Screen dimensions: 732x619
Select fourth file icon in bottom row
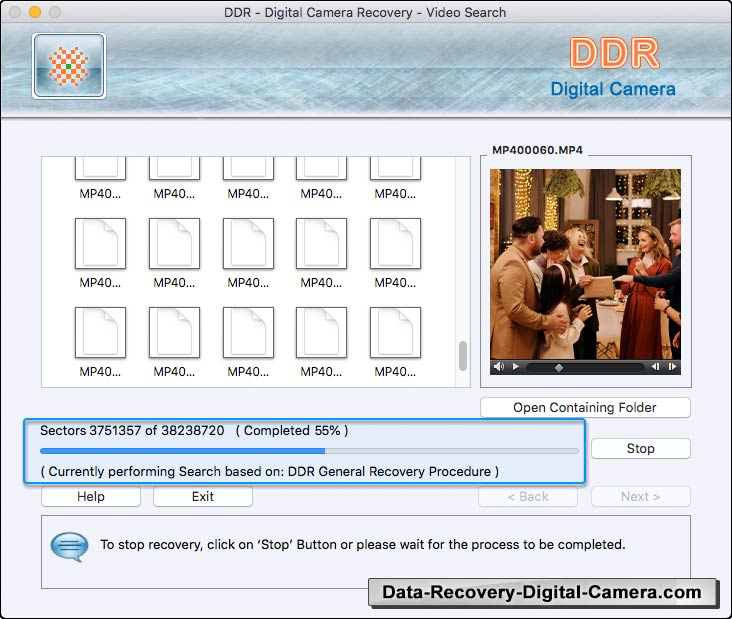click(x=321, y=333)
